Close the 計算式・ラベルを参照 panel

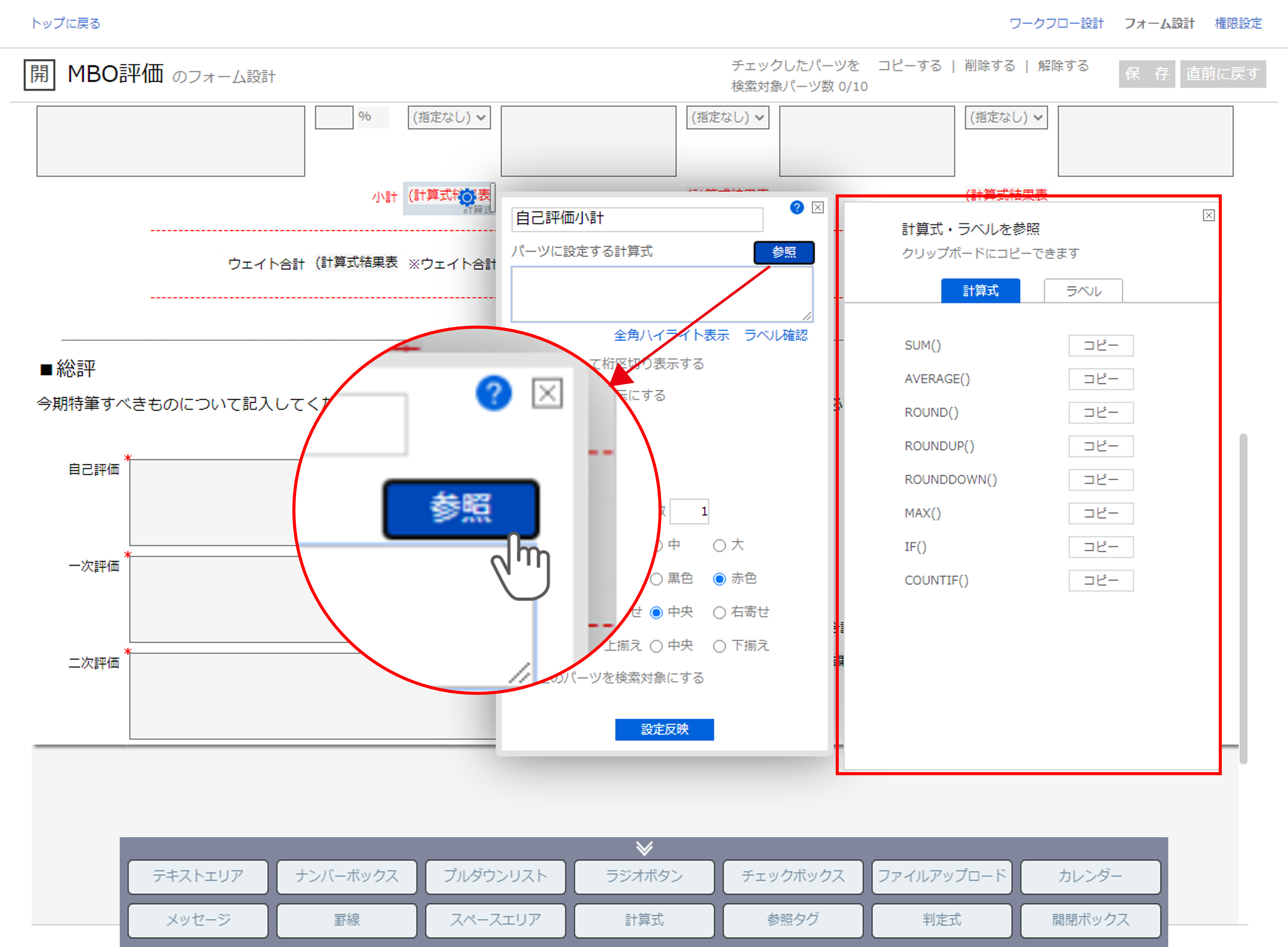pos(1208,215)
